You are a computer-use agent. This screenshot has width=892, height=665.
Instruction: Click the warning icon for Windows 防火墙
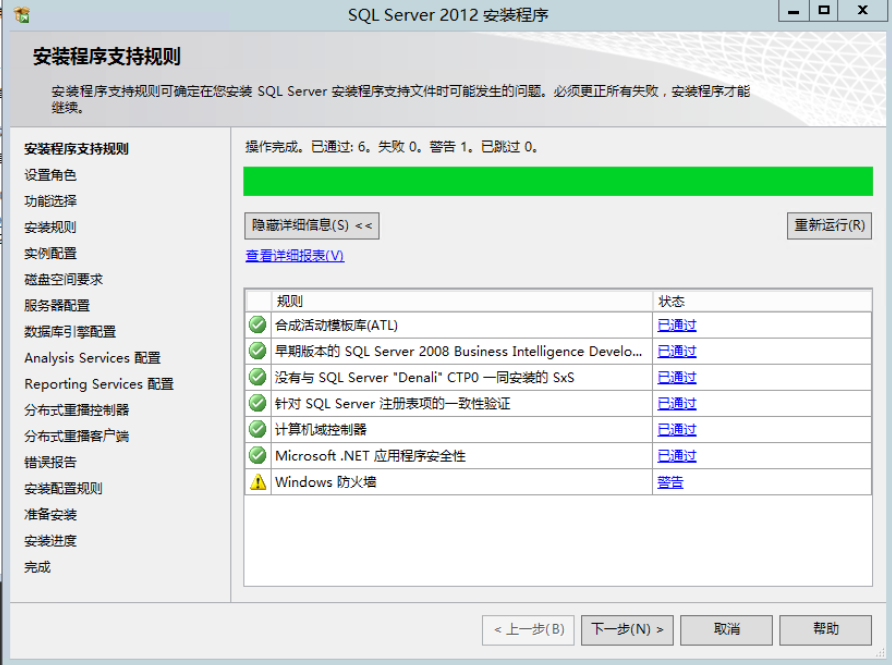pos(258,482)
